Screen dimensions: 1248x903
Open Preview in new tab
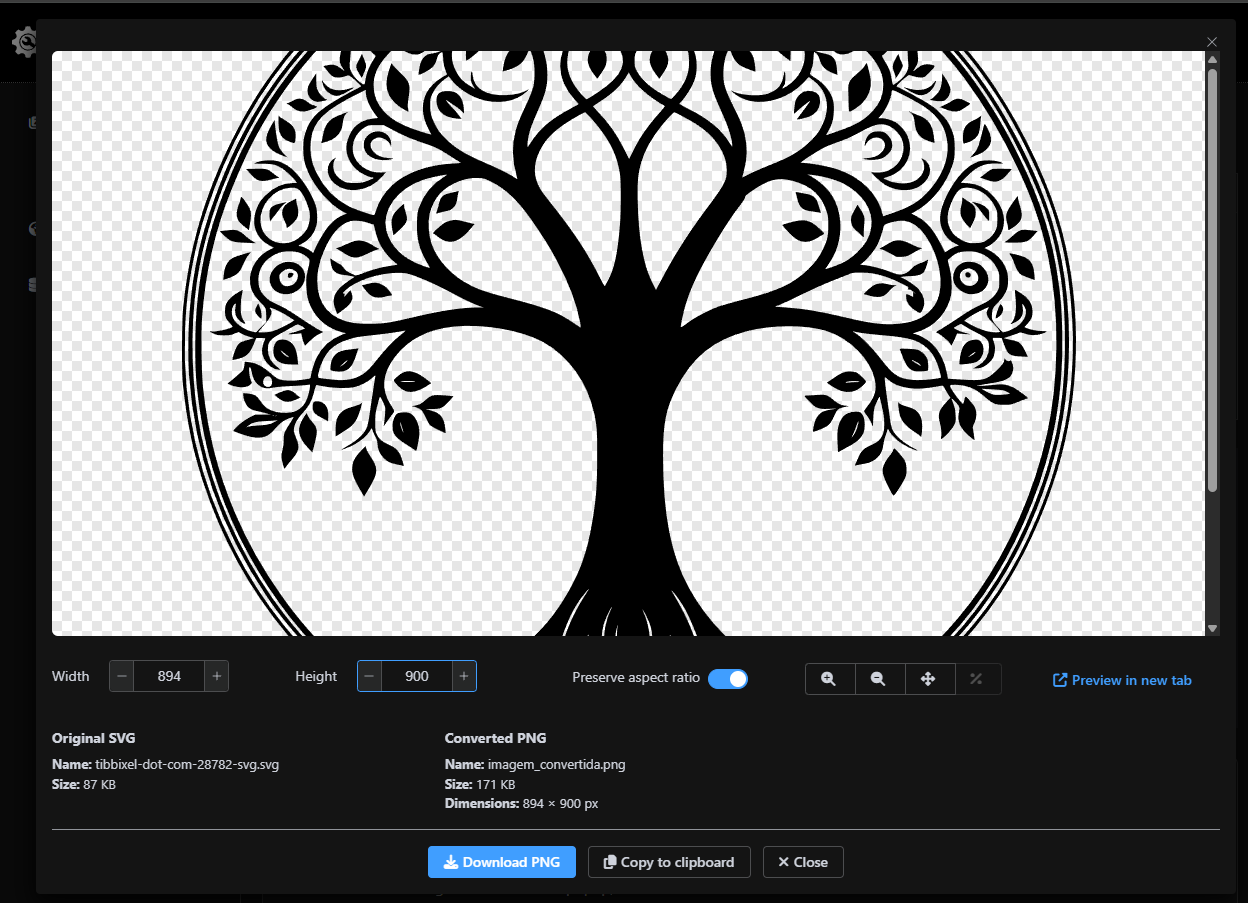(1130, 679)
